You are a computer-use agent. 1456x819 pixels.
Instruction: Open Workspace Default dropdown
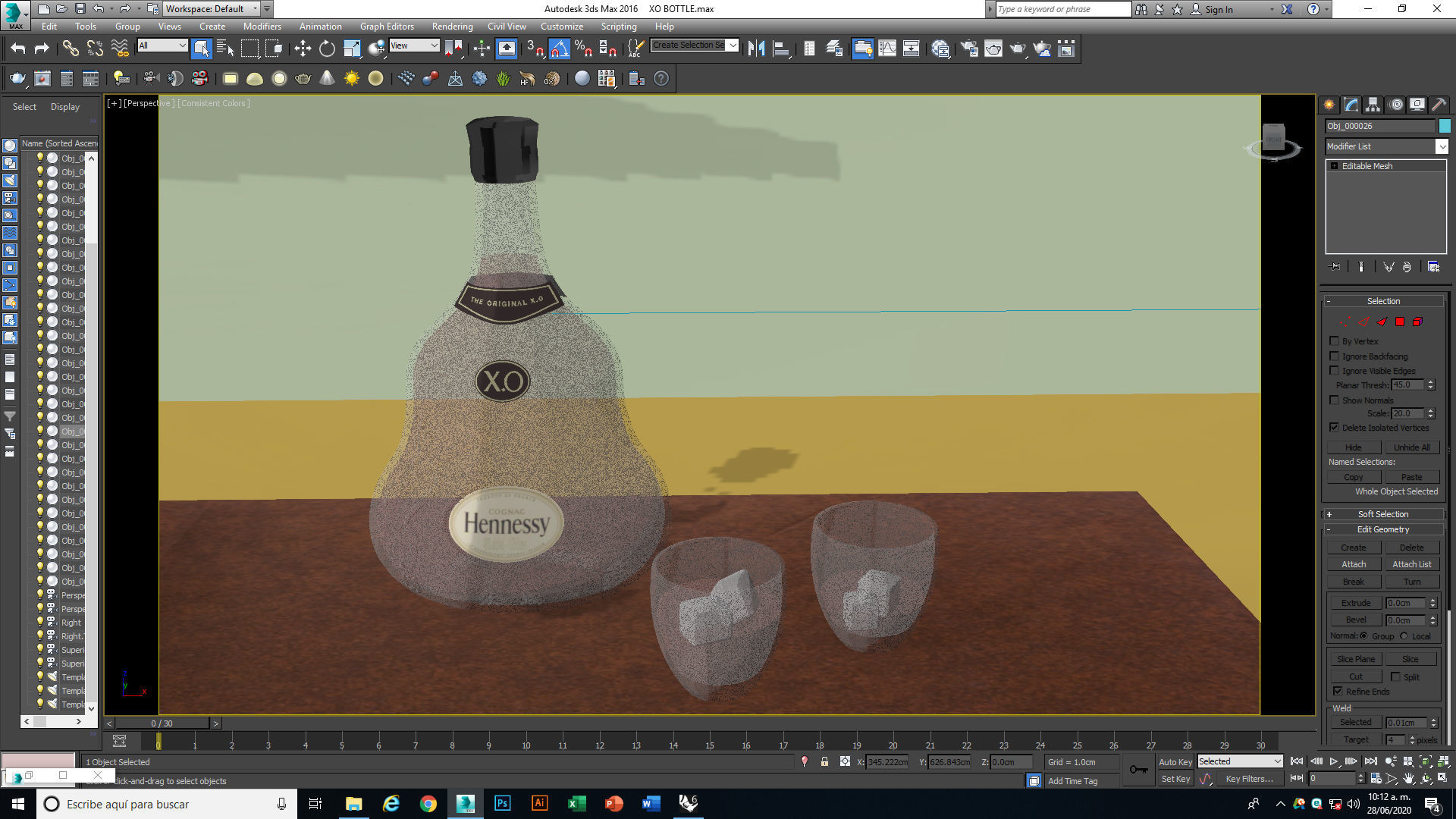[212, 9]
